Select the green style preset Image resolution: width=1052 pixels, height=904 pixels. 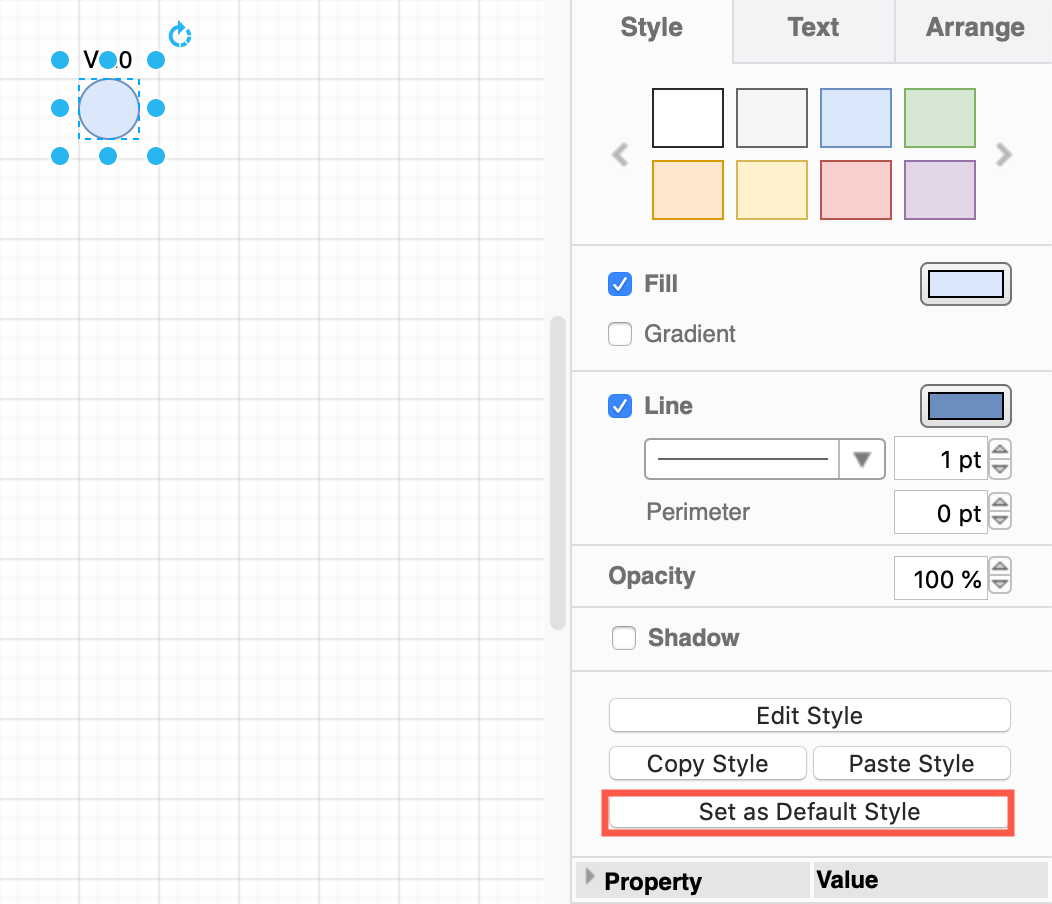point(939,117)
